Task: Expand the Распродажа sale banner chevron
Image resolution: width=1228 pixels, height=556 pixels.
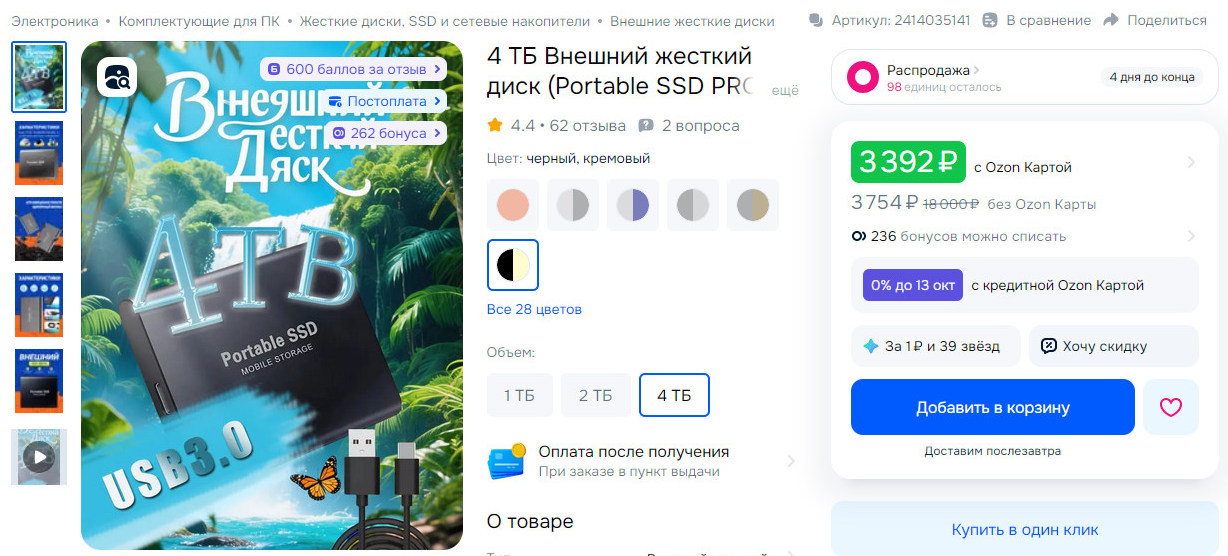Action: coord(977,70)
